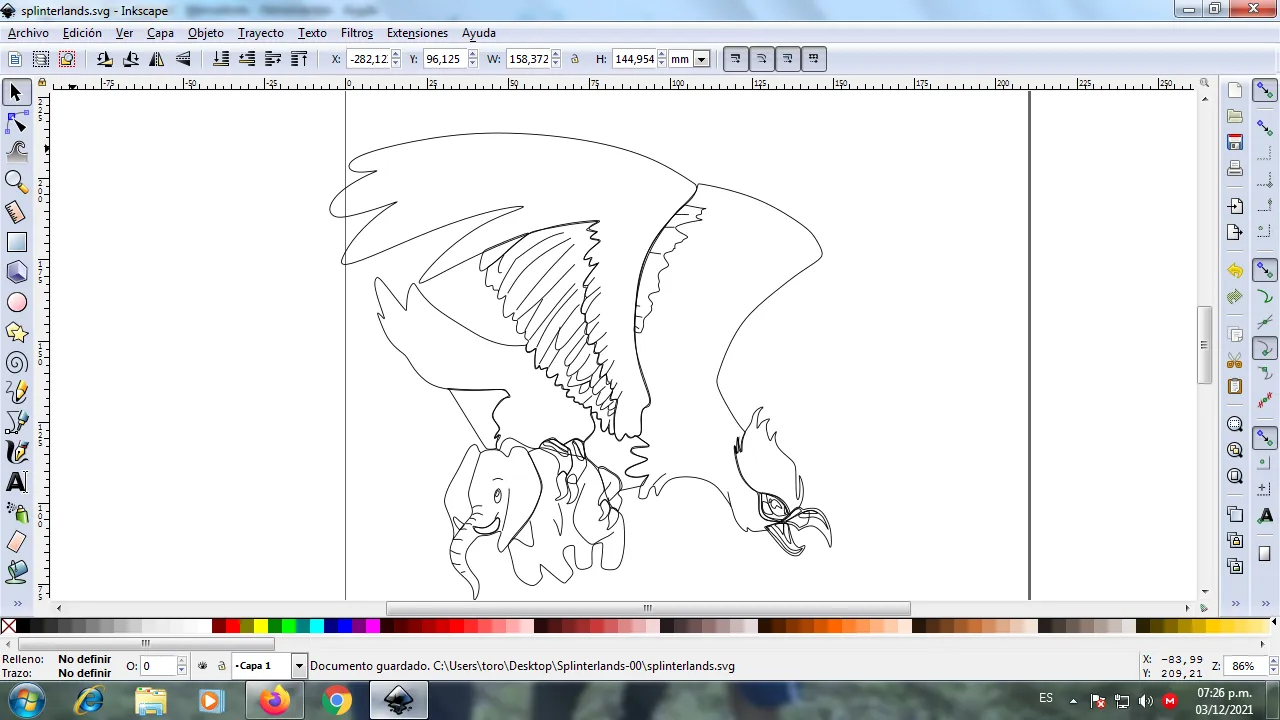Toggle scale rounded corners option

pos(761,59)
